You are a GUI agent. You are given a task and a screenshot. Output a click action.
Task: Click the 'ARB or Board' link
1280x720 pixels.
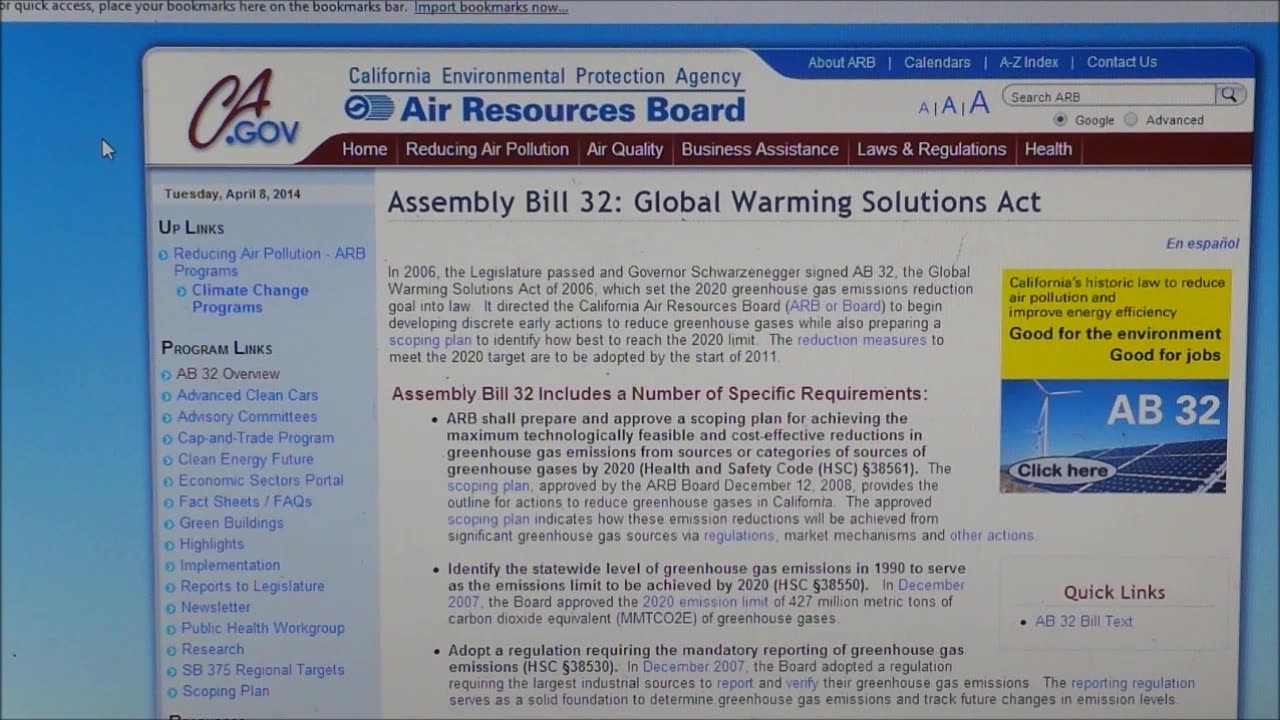pyautogui.click(x=836, y=306)
